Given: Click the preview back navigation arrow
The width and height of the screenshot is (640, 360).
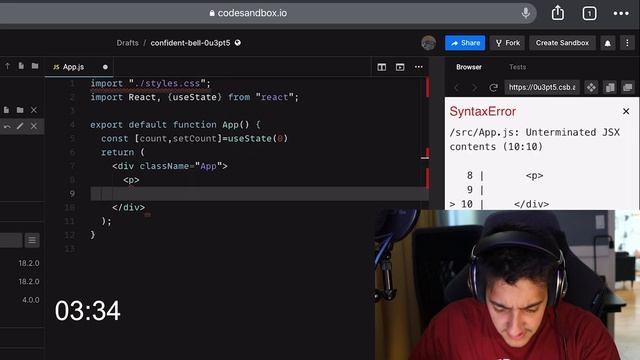Looking at the screenshot, I should [457, 87].
